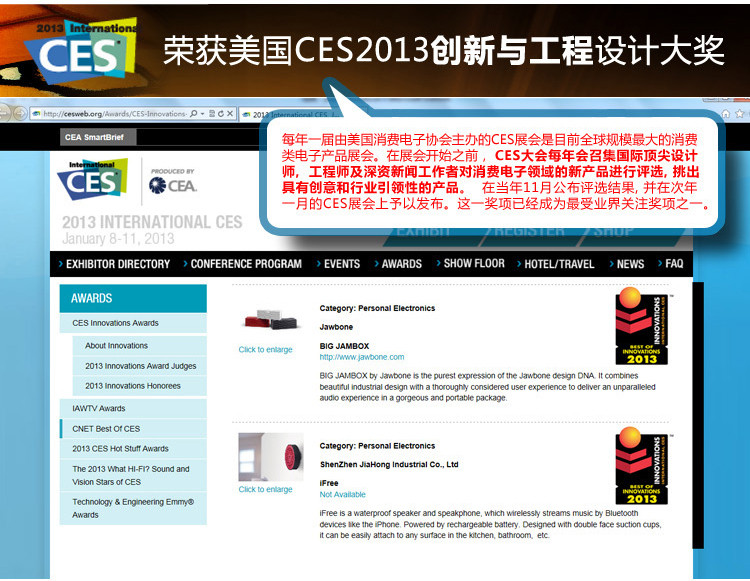The image size is (750, 581).
Task: Open About Innovations sidebar link
Action: pos(140,346)
